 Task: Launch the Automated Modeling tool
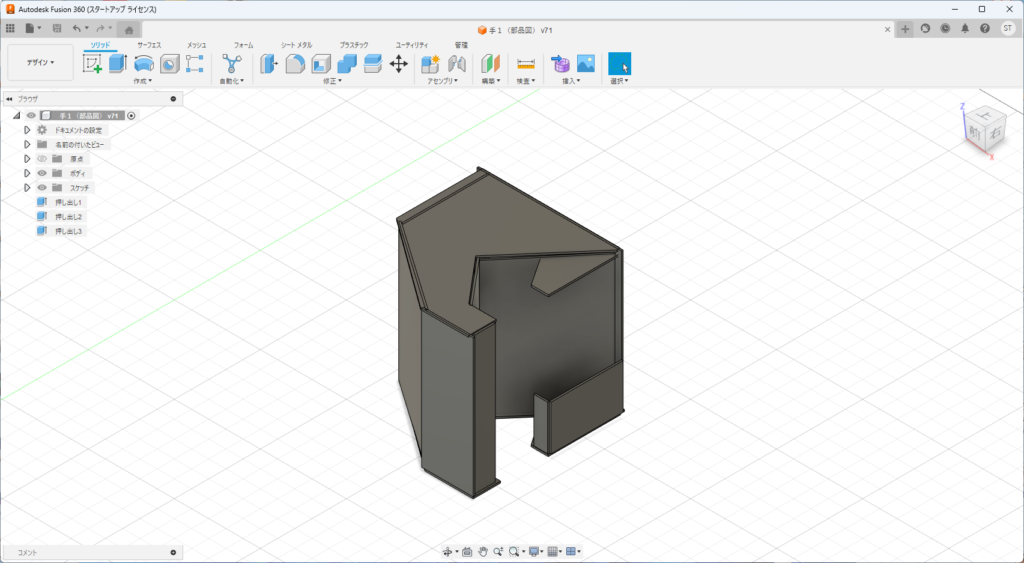point(232,63)
